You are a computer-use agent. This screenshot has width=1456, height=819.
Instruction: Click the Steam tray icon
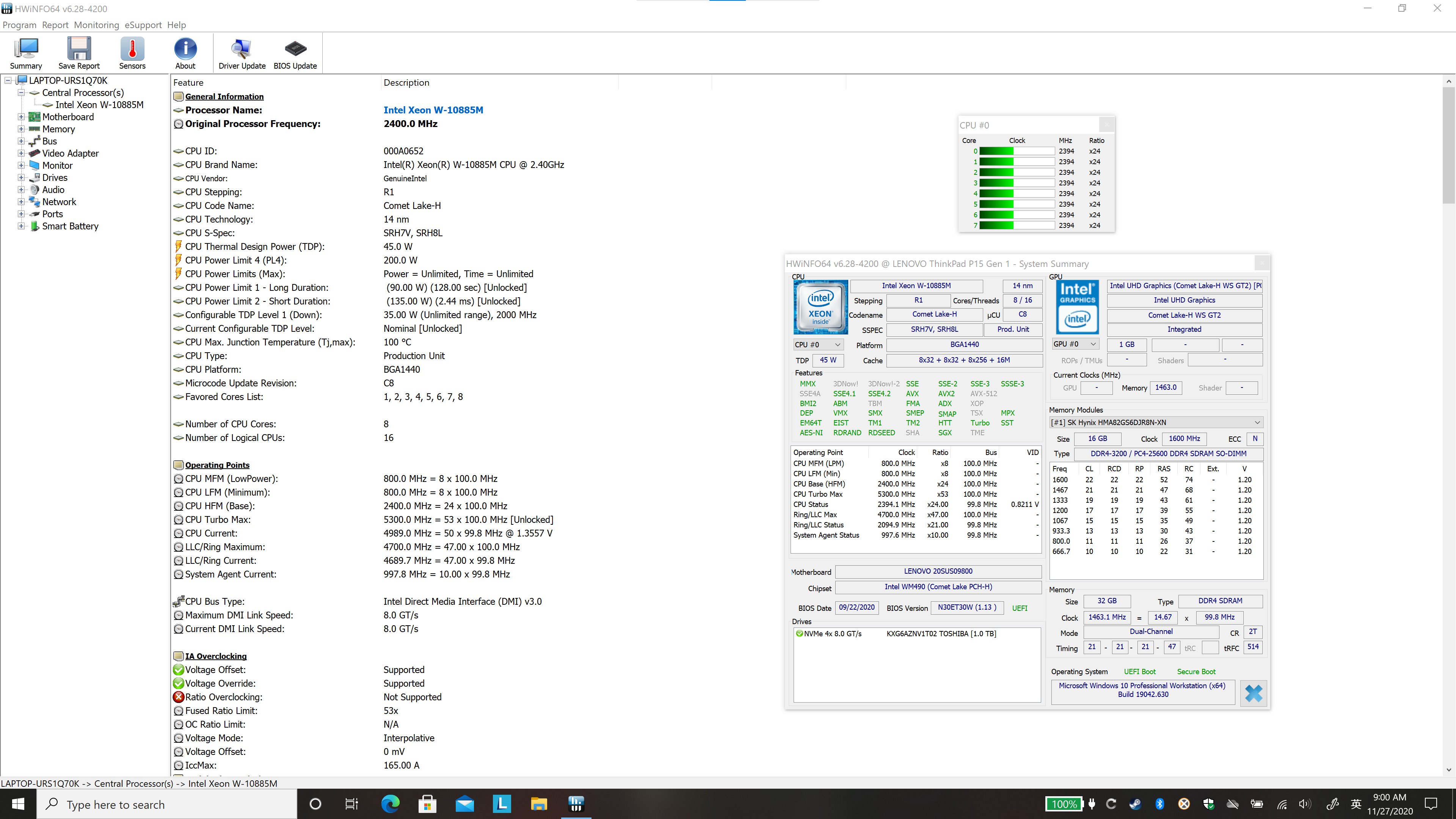[1135, 804]
